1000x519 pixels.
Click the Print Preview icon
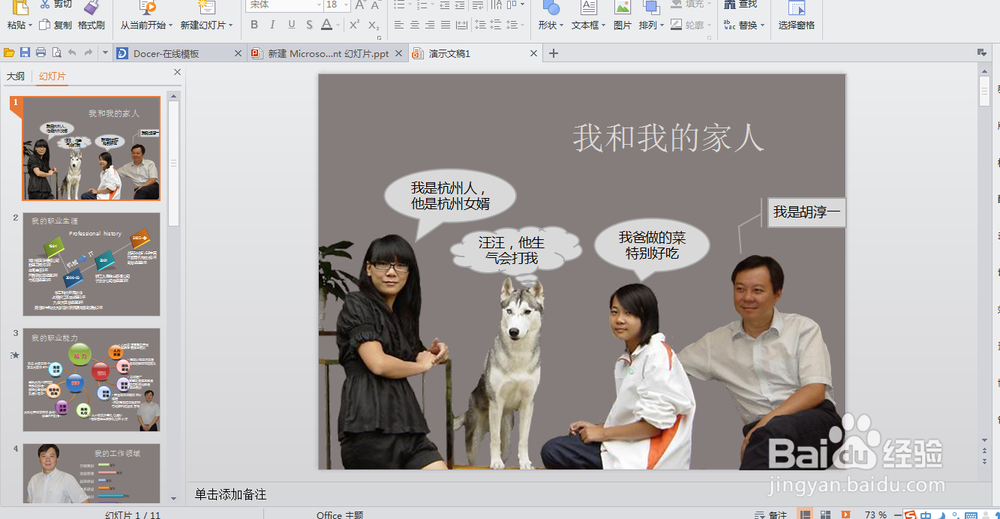[57, 53]
